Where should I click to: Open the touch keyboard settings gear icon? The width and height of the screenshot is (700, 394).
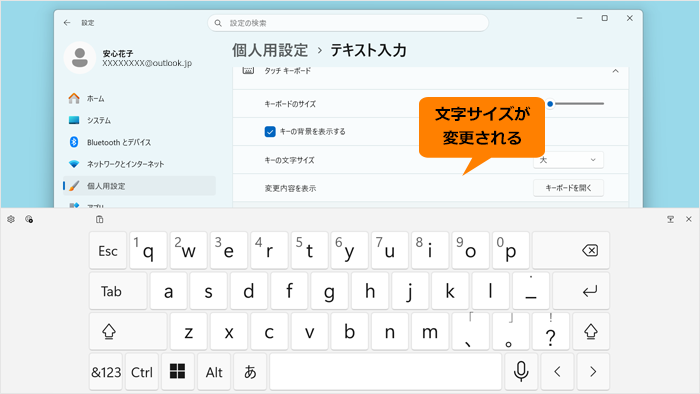pyautogui.click(x=11, y=219)
